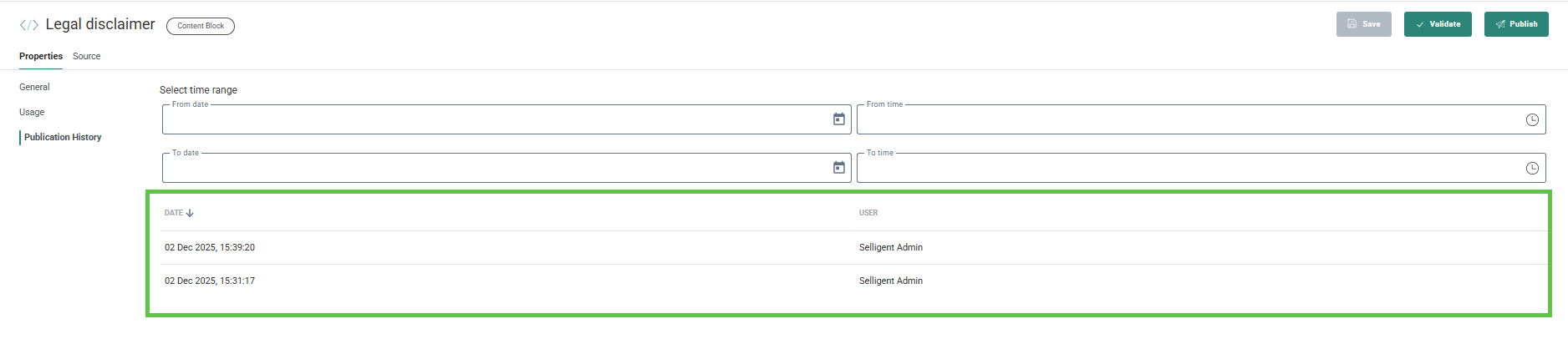Focus the To time input field
The image size is (1568, 339).
(x=1187, y=169)
